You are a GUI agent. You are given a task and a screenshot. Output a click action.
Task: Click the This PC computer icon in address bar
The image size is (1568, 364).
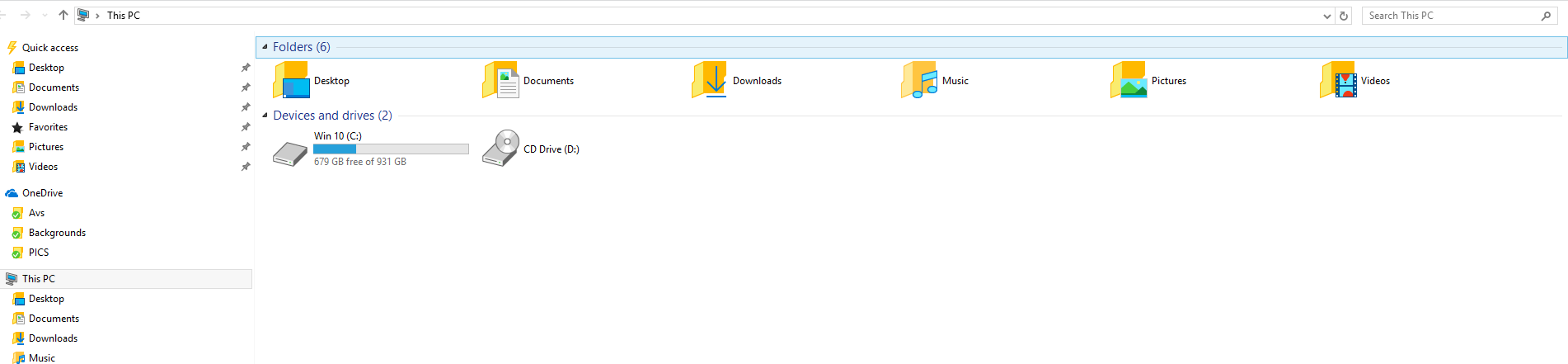click(83, 15)
